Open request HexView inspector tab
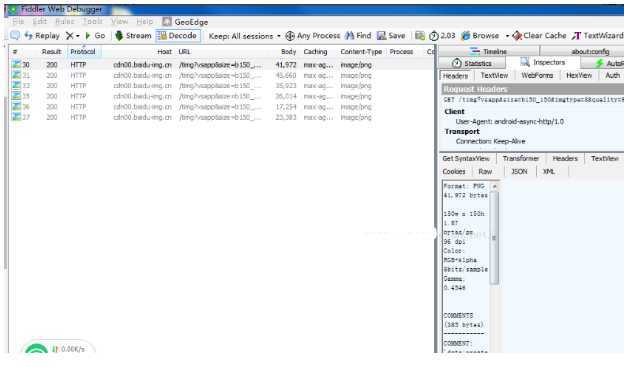Screen dimensions: 624x367 pos(579,76)
